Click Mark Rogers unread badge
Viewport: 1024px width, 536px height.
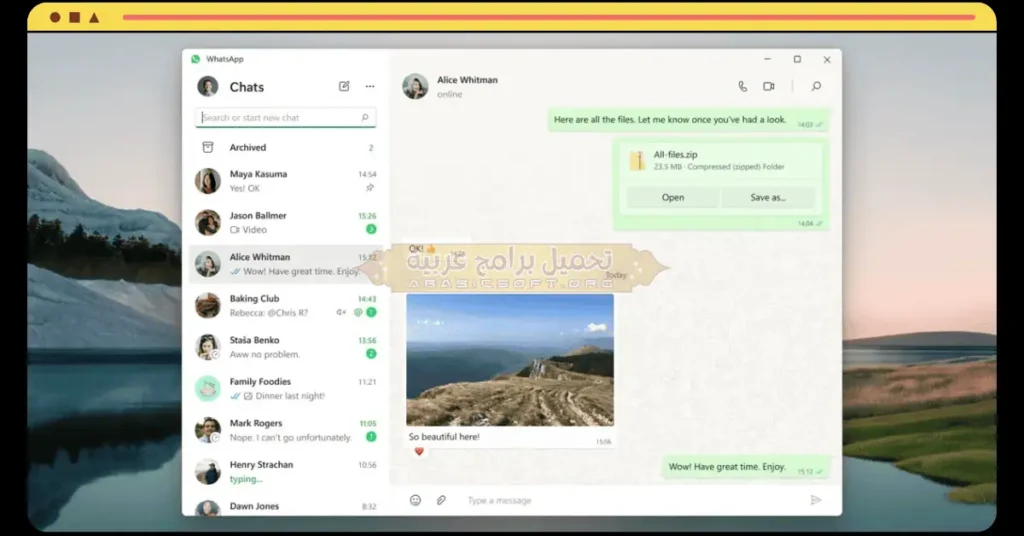pyautogui.click(x=371, y=437)
